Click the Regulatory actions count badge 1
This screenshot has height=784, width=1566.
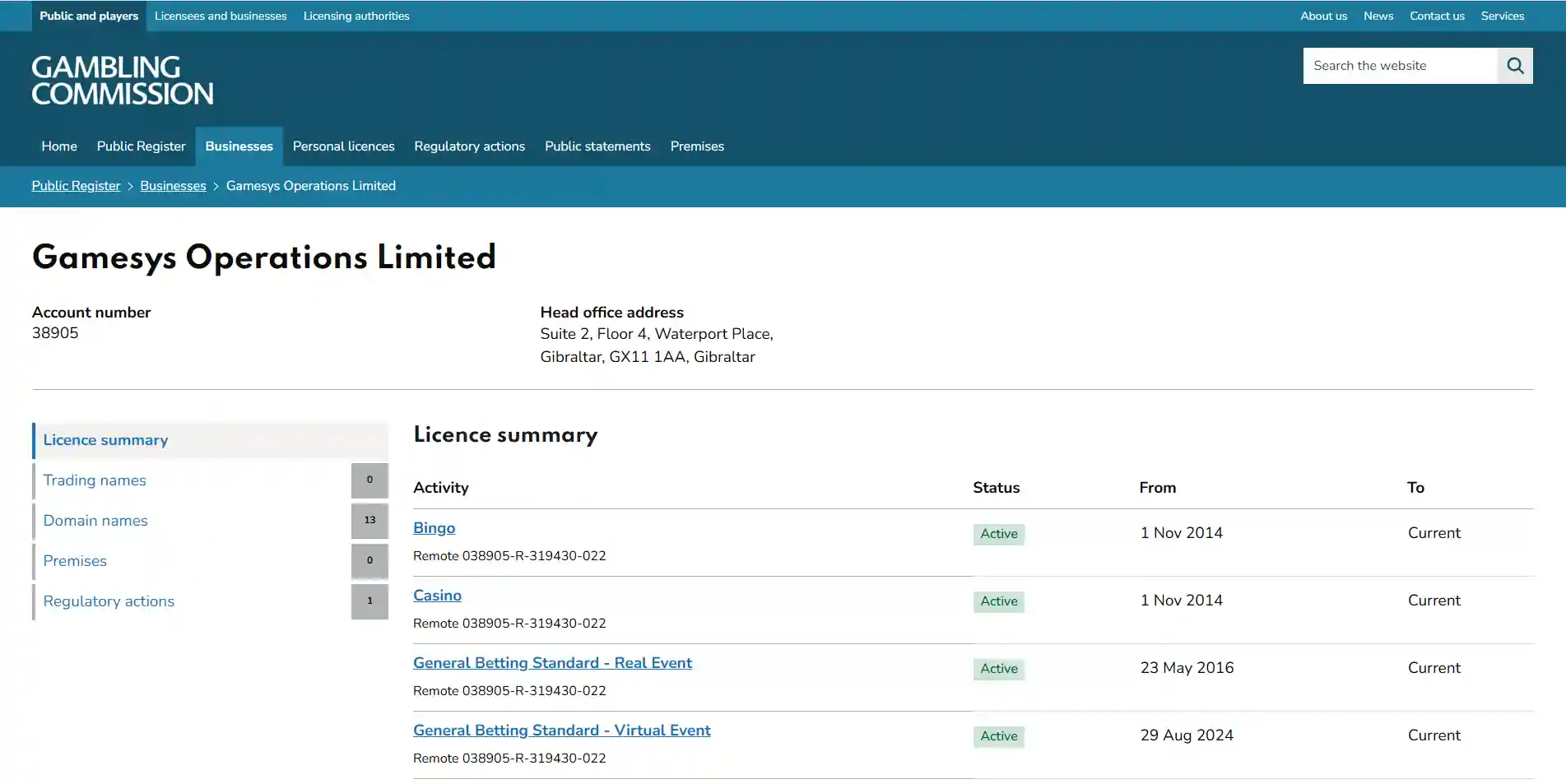pos(369,601)
